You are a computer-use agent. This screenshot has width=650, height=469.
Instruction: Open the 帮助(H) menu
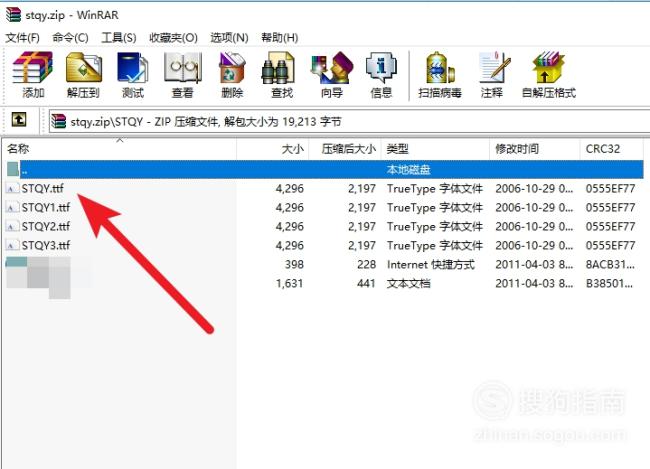point(280,38)
